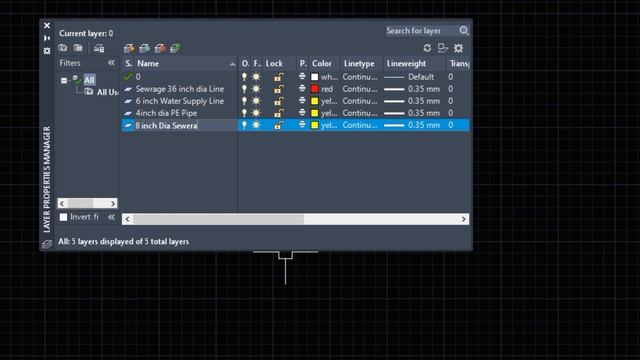The width and height of the screenshot is (640, 360).
Task: Toggle the layer filter tree pane icon
Action: [442, 48]
